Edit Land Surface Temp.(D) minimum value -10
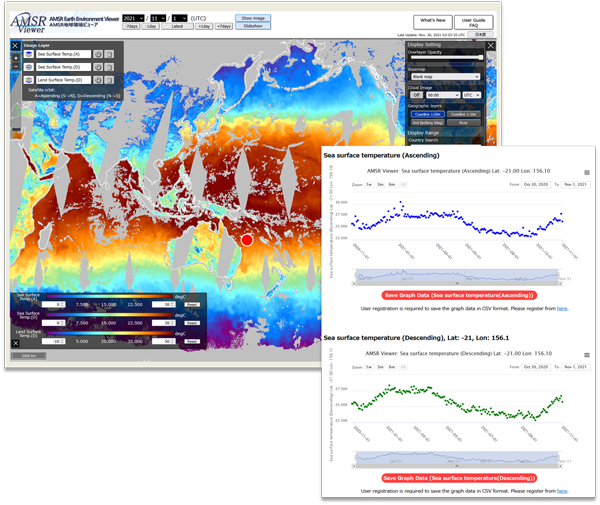 (54, 341)
